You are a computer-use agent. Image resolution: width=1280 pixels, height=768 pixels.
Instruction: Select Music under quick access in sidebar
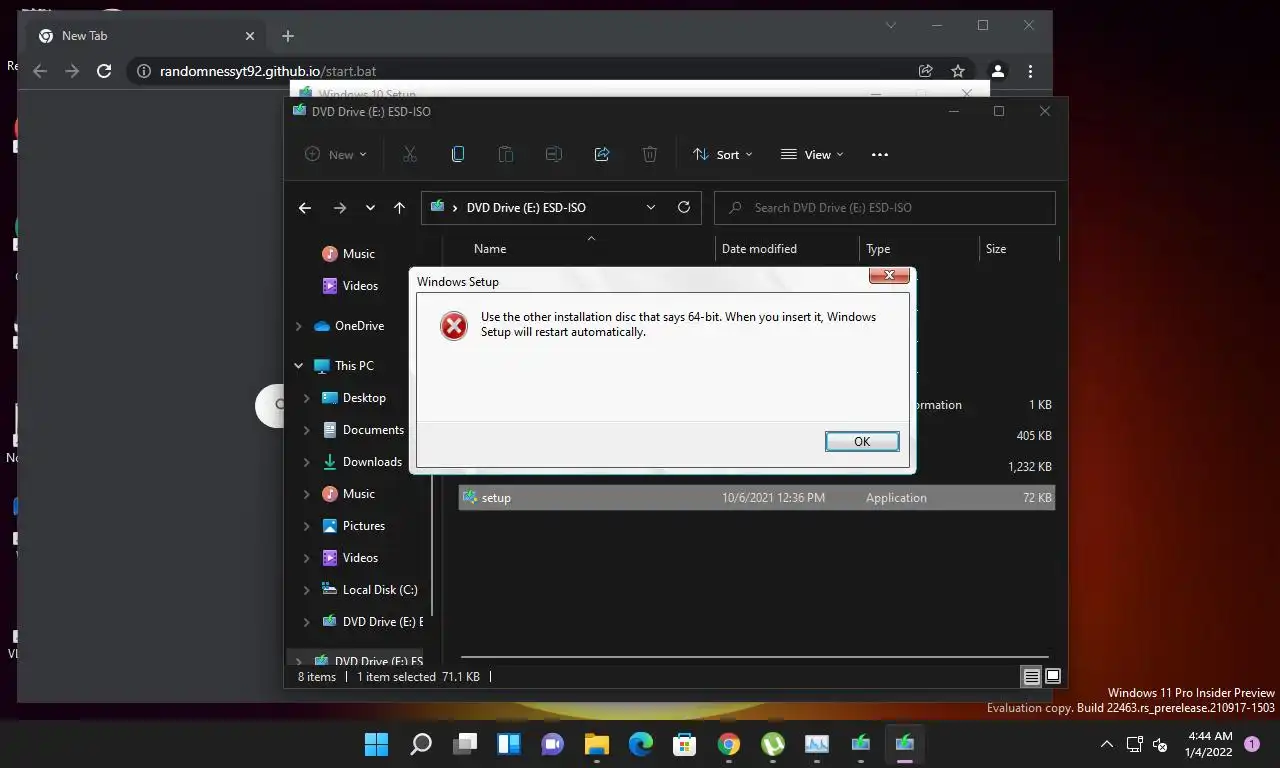tap(349, 254)
